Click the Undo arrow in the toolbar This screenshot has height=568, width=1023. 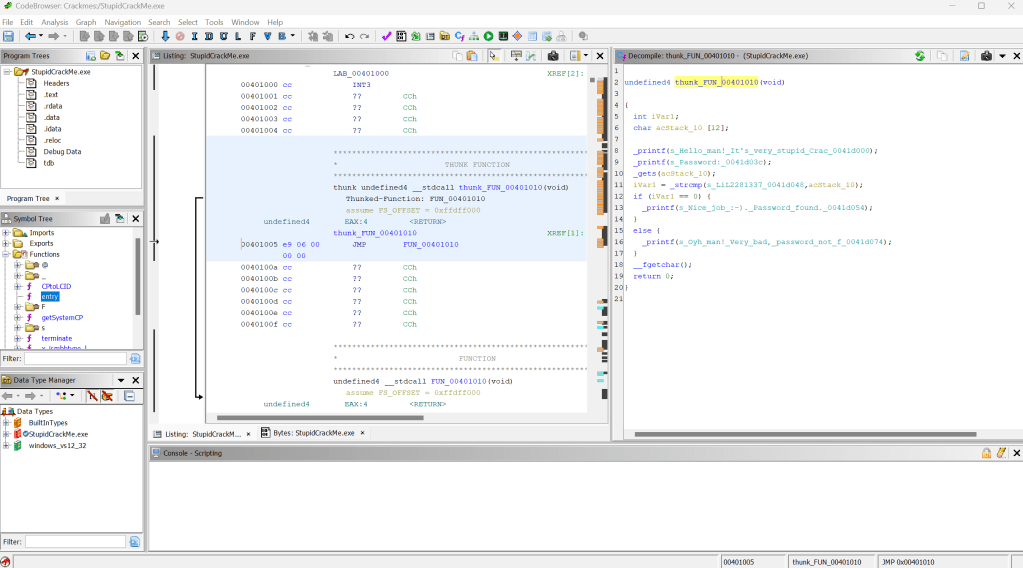[349, 36]
